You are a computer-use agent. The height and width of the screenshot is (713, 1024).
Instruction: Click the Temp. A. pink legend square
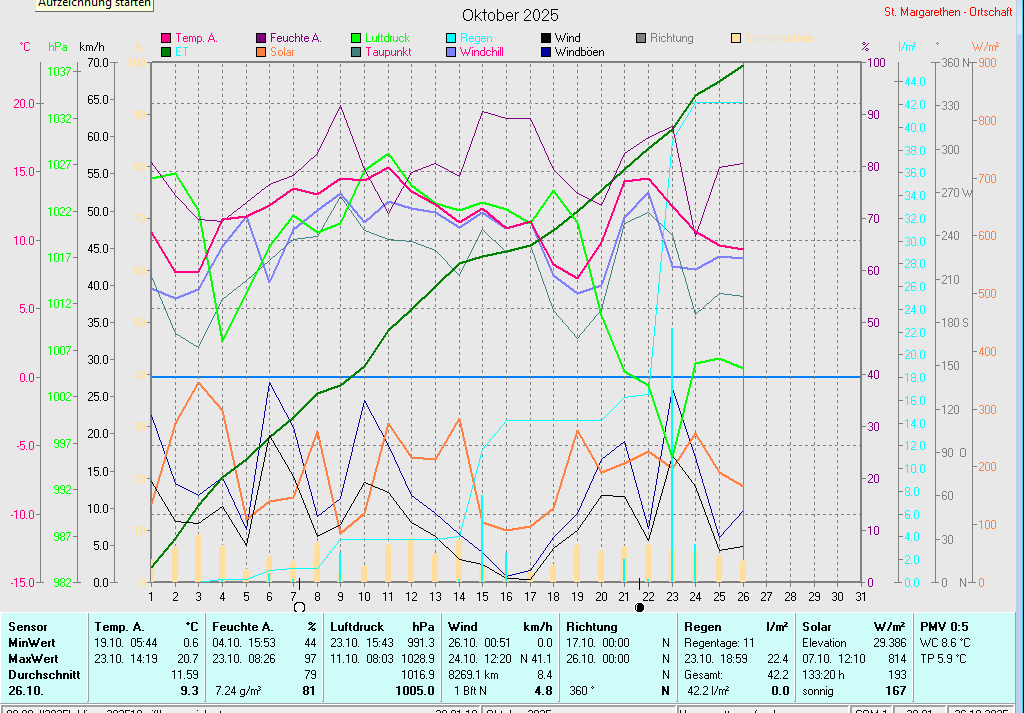(x=166, y=38)
